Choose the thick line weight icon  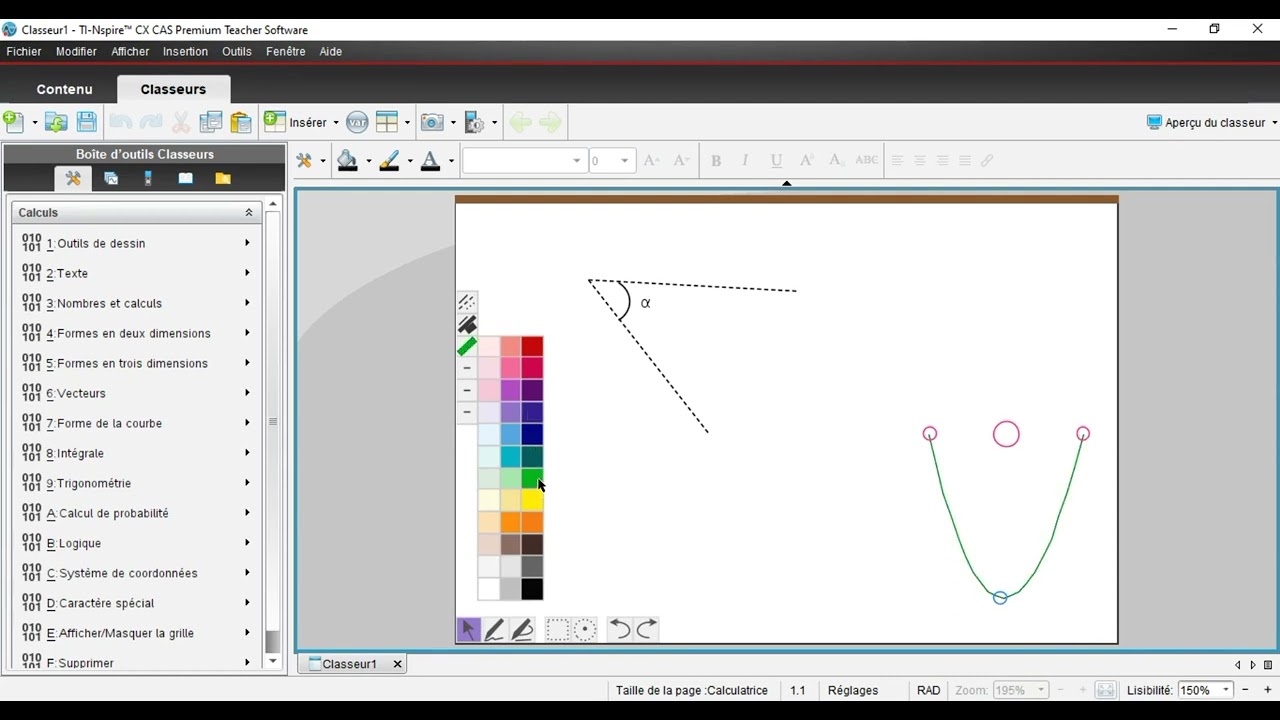tap(467, 324)
